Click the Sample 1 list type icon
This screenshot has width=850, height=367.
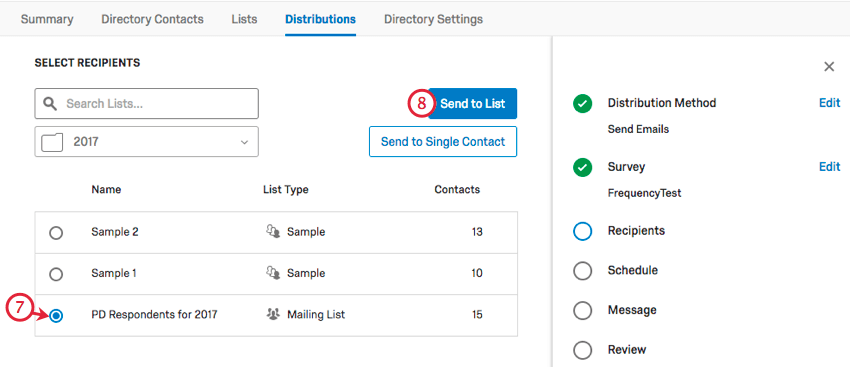[273, 273]
